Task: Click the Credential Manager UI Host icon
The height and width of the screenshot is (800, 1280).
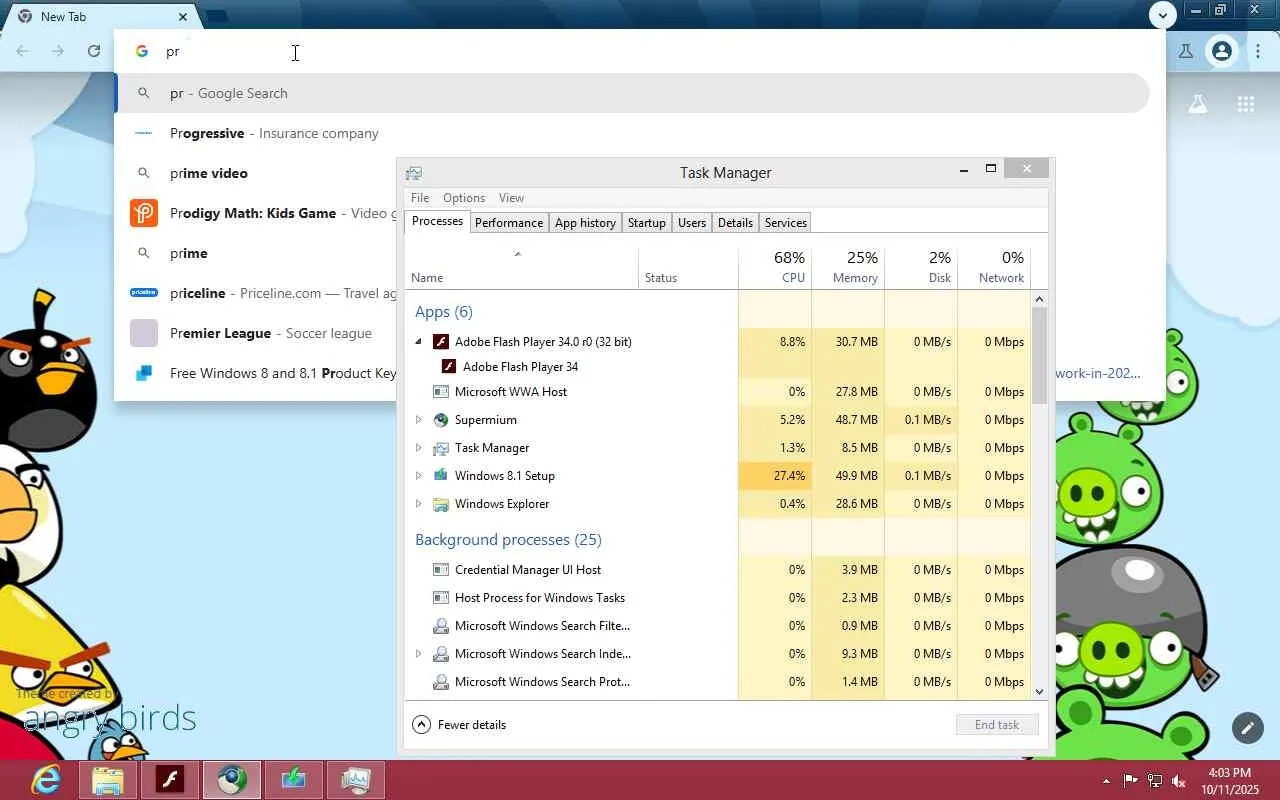Action: click(x=440, y=570)
